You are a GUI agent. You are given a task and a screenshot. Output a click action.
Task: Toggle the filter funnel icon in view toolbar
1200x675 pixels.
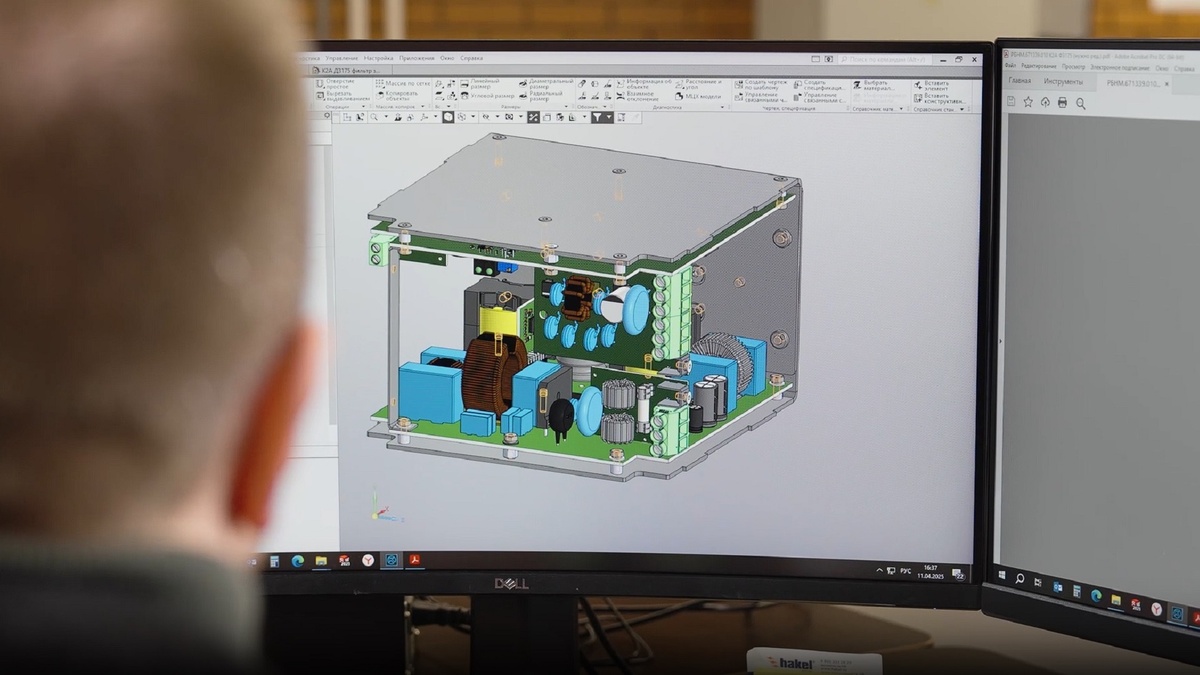click(596, 117)
